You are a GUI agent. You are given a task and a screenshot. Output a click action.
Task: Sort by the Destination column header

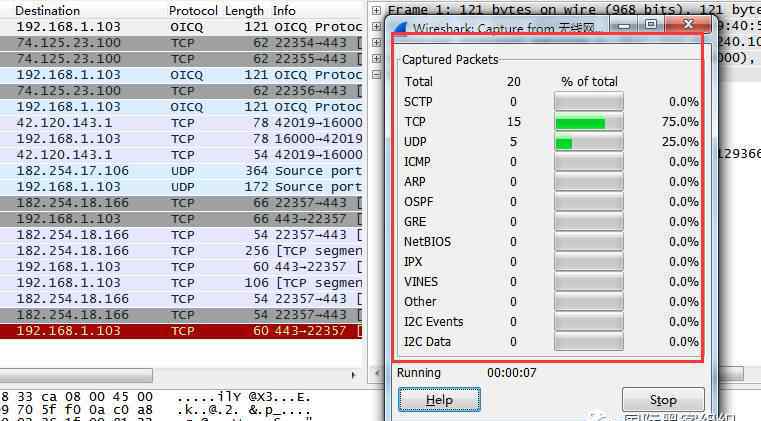[x=48, y=10]
